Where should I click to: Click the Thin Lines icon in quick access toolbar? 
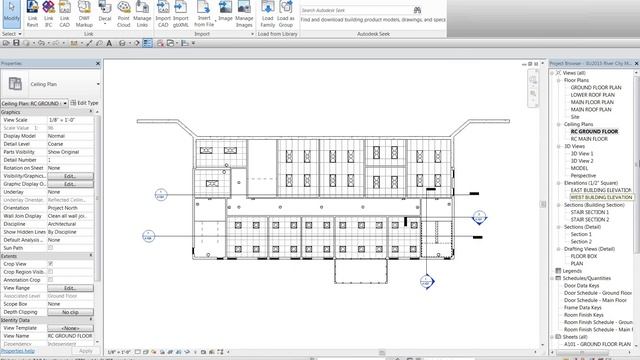click(x=148, y=43)
